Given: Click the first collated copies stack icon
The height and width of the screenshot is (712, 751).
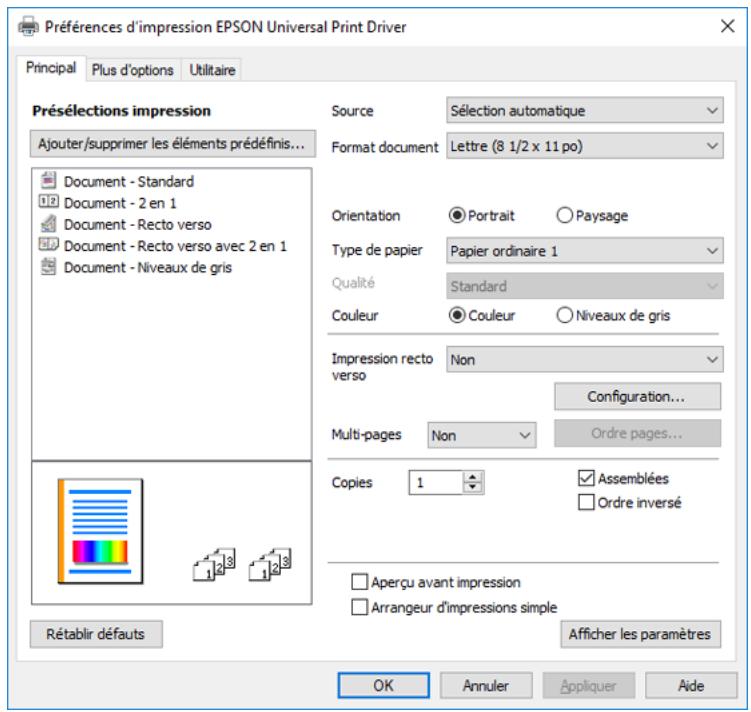Looking at the screenshot, I should point(214,564).
